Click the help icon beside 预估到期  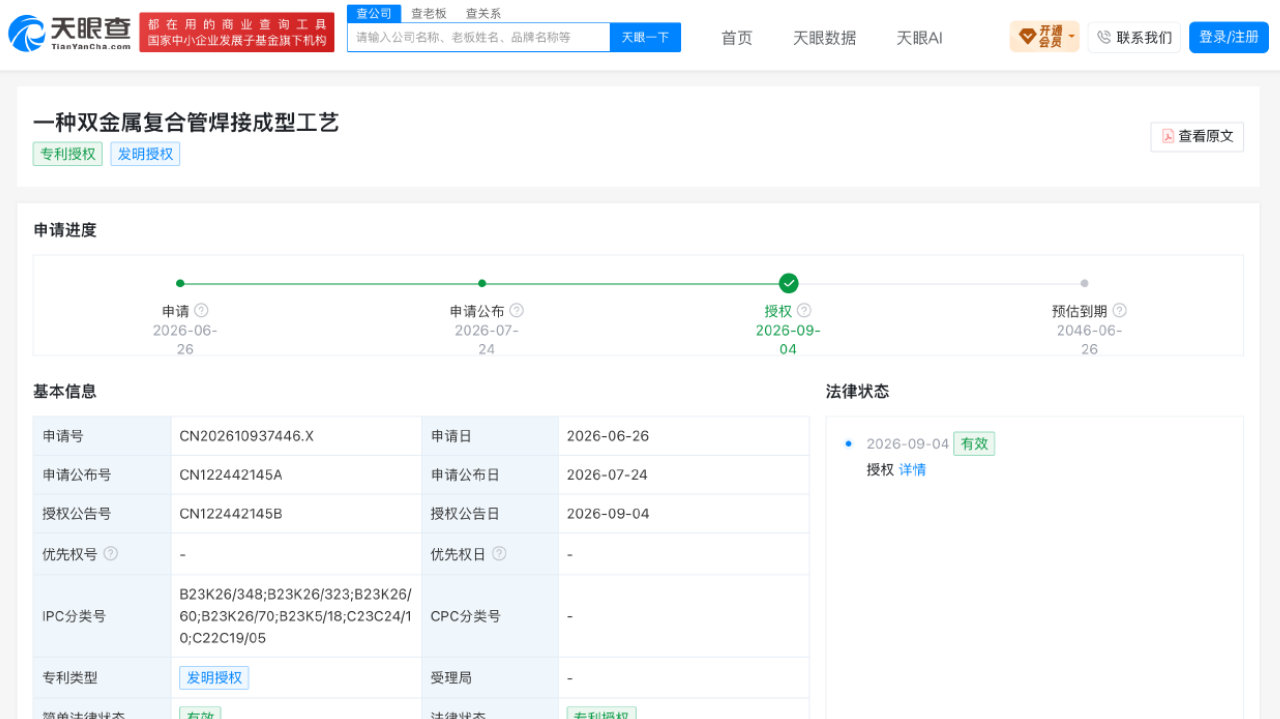tap(1119, 311)
